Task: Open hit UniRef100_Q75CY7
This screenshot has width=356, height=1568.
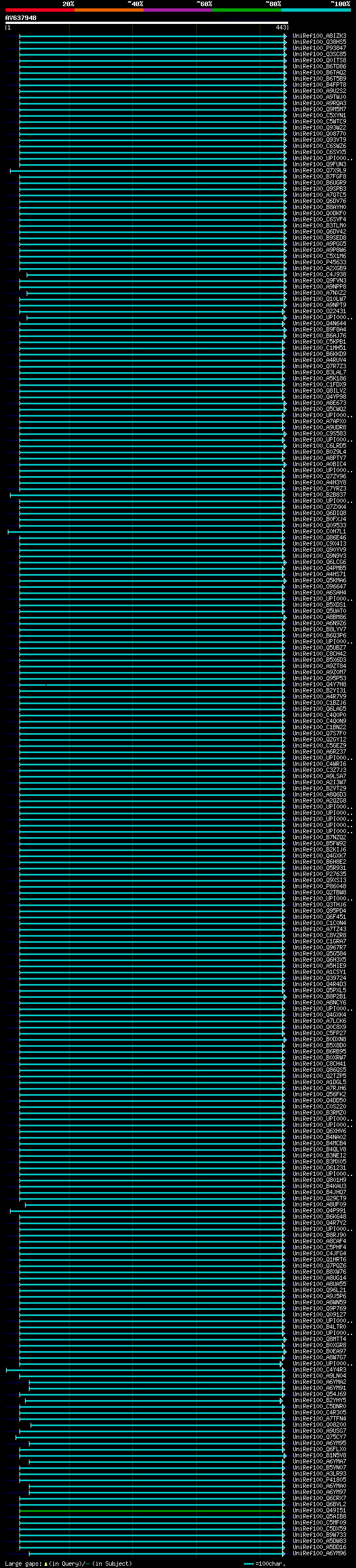Action: point(319,1437)
